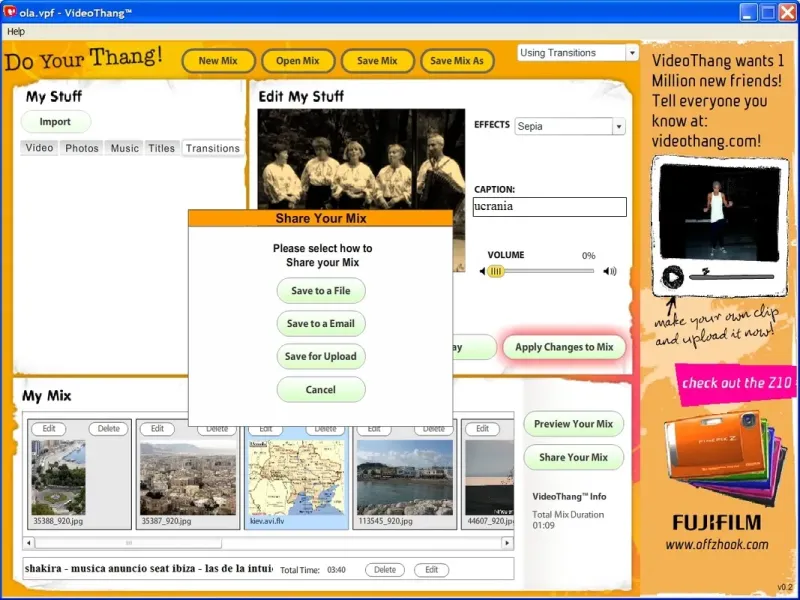The image size is (800, 600).
Task: Click the Share Your Mix side button
Action: point(573,457)
